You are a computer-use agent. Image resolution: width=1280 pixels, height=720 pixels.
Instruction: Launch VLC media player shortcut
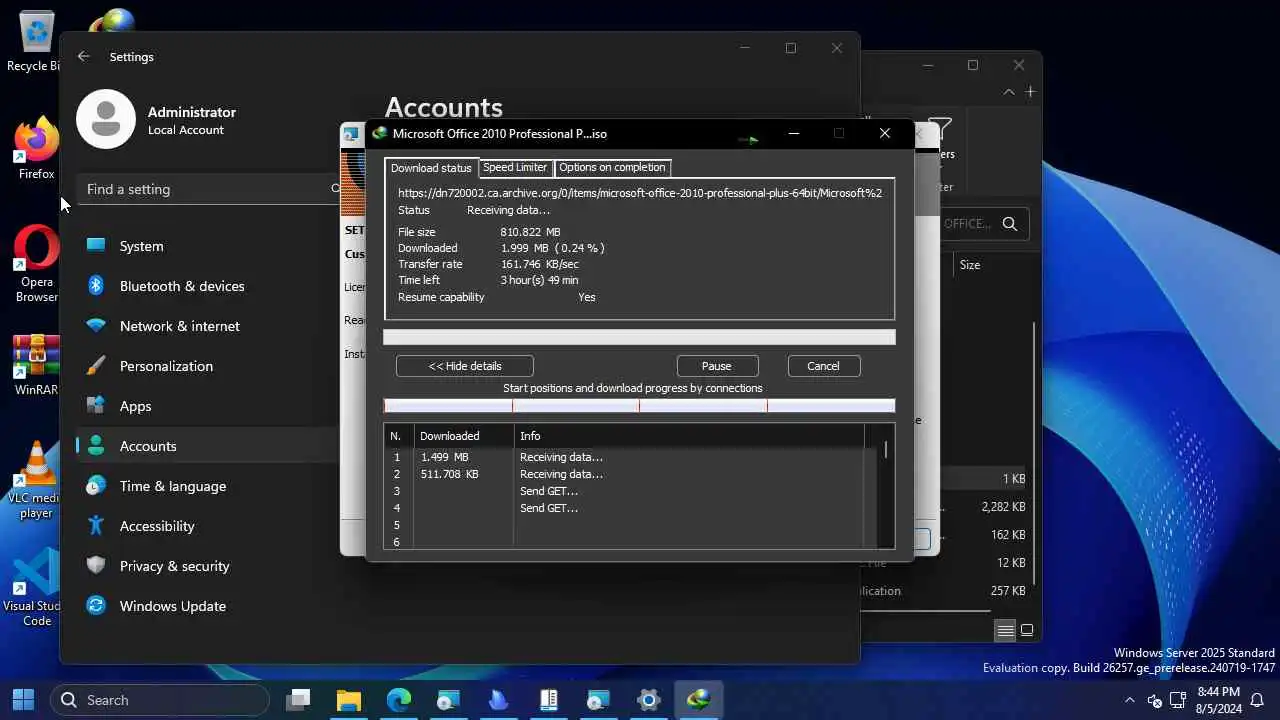tap(36, 480)
